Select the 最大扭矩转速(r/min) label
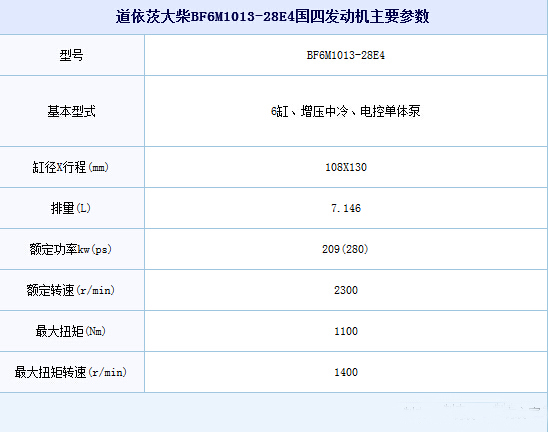Image resolution: width=548 pixels, height=432 pixels. pos(71,372)
